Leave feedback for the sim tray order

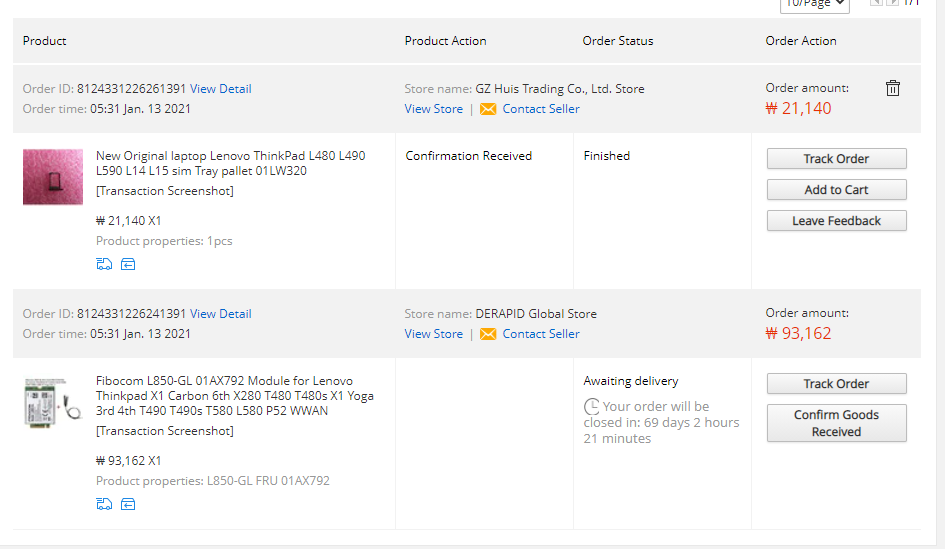pyautogui.click(x=836, y=221)
